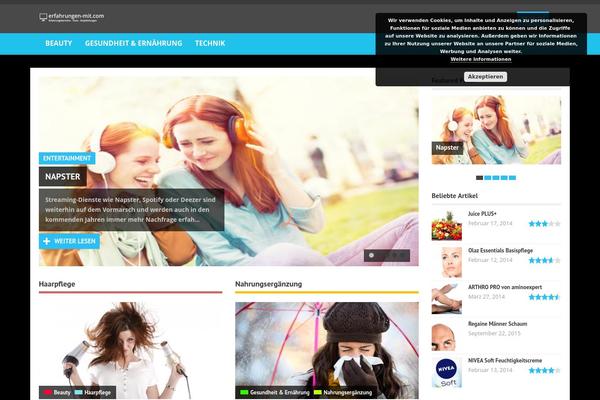Select the fifth featured-slider indicator
The height and width of the screenshot is (400, 600).
[x=513, y=178]
